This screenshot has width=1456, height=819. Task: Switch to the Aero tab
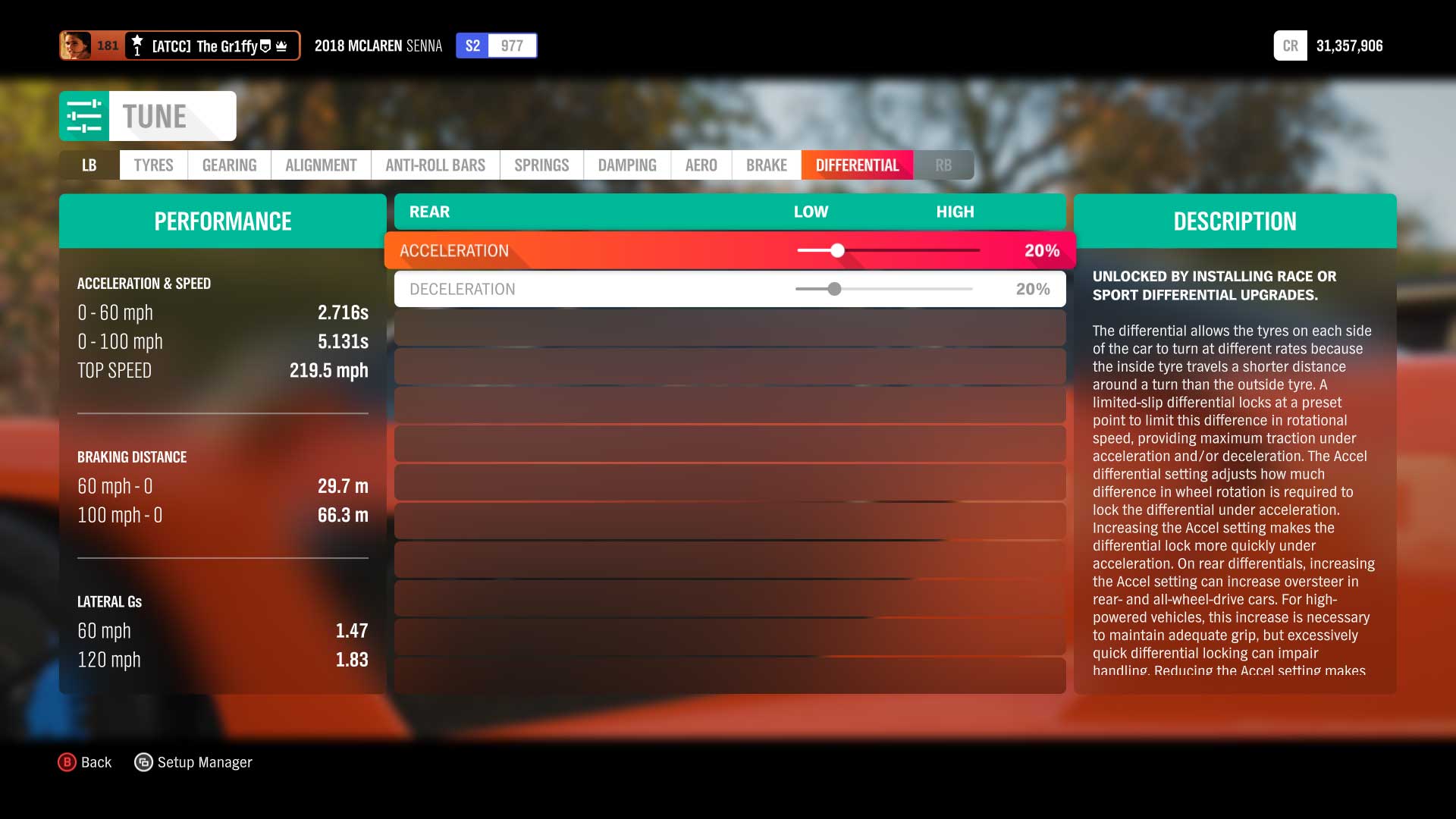pos(701,165)
